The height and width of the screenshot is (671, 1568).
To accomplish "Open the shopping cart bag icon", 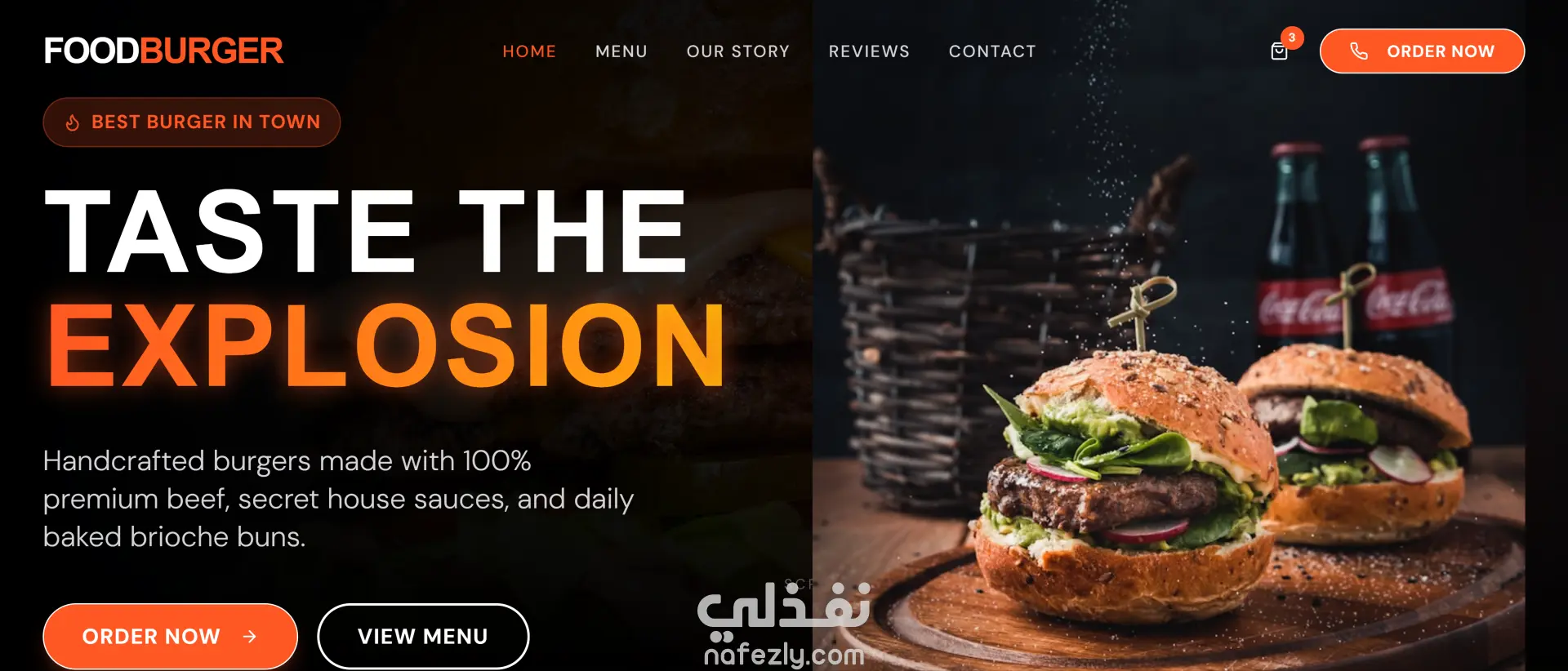I will click(x=1279, y=51).
